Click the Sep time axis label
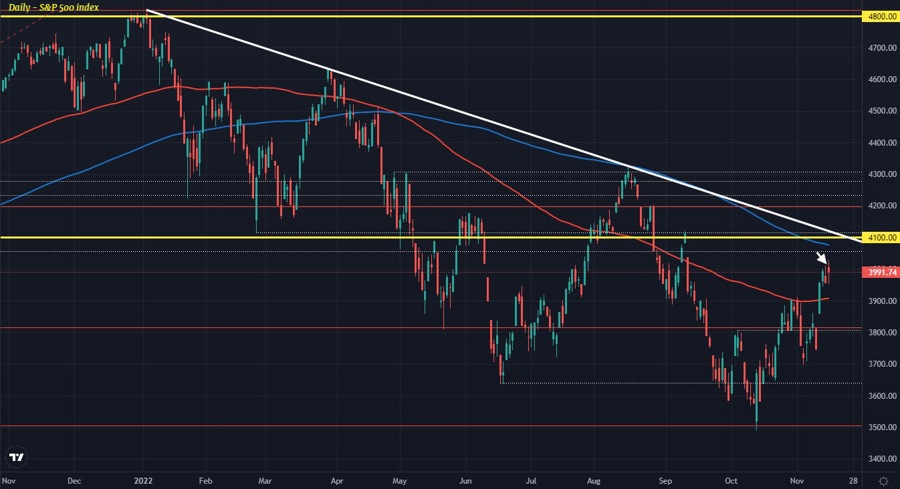 [665, 480]
